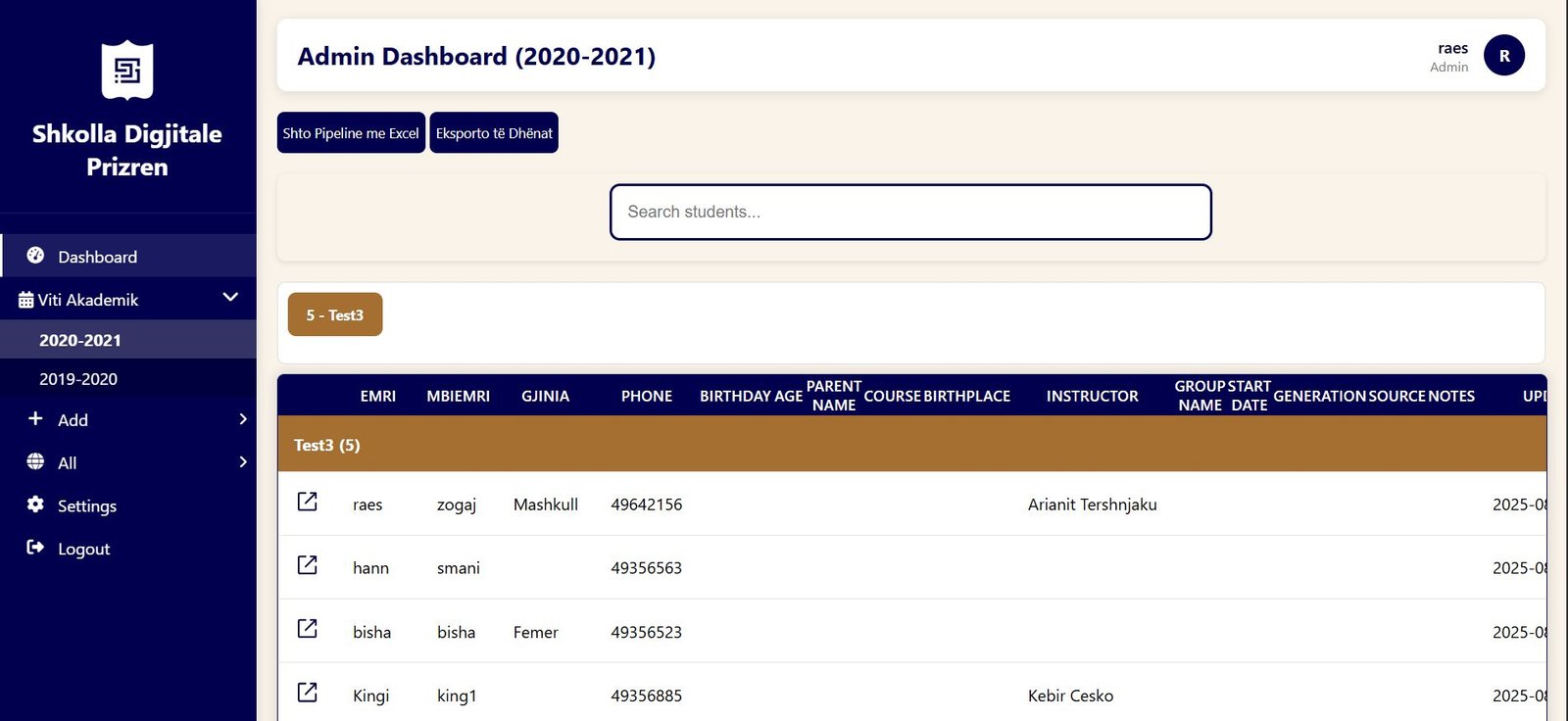Click the Shkolla Digjitale Prizren title
Viewport: 1568px width, 721px height.
pyautogui.click(x=127, y=150)
